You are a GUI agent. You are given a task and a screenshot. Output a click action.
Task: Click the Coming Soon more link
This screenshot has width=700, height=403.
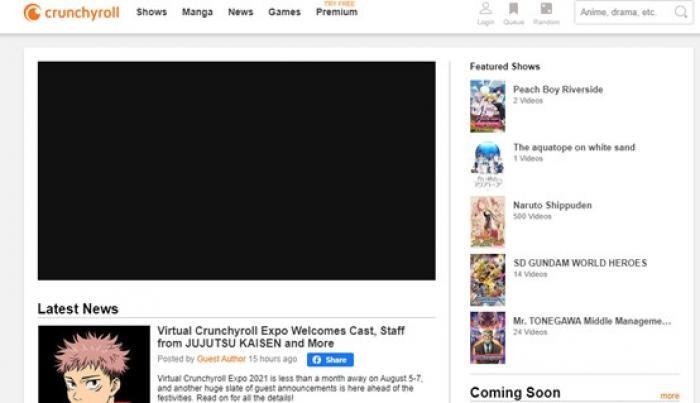(x=669, y=396)
